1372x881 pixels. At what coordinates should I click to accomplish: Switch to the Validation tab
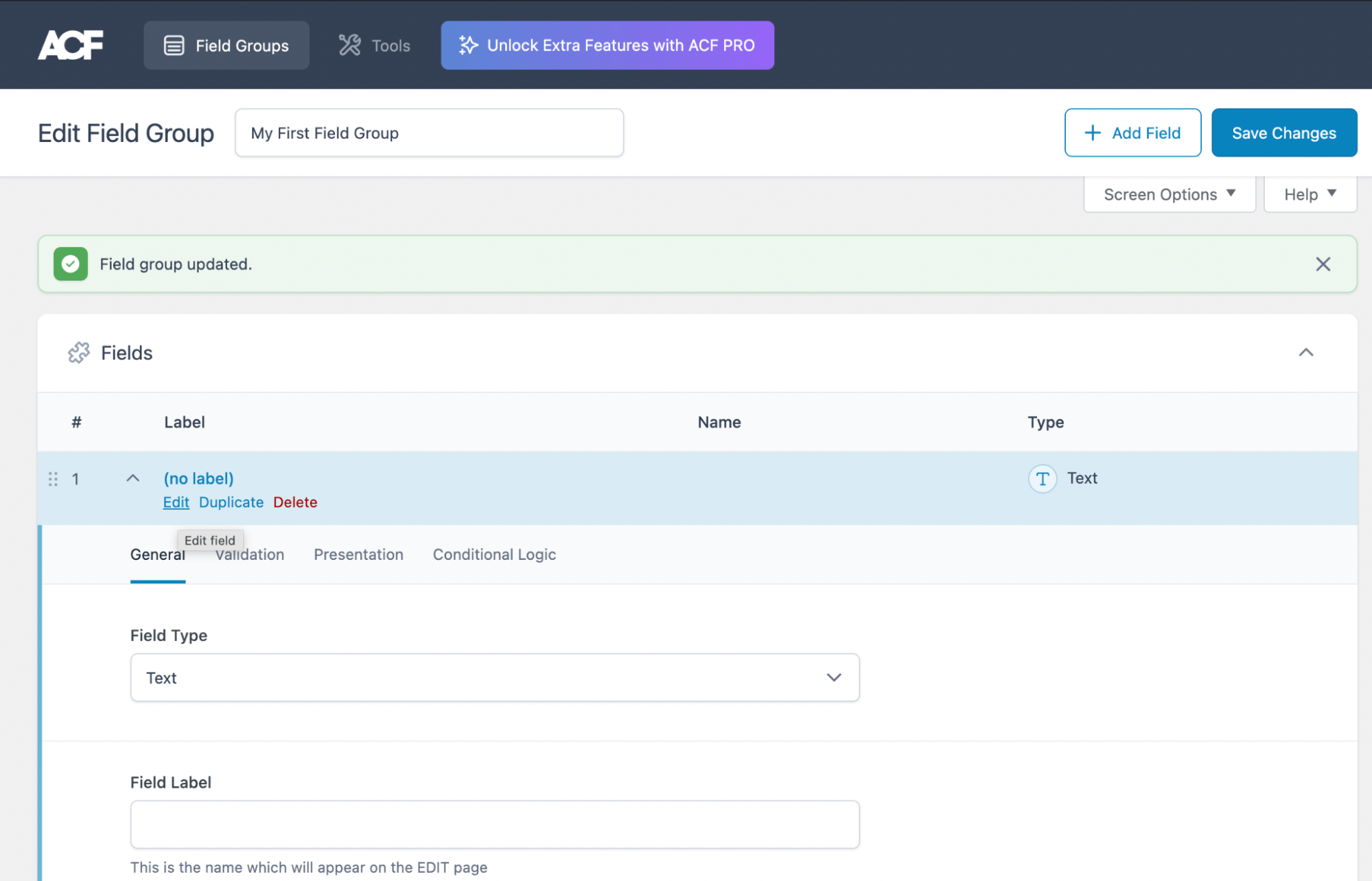(x=249, y=554)
